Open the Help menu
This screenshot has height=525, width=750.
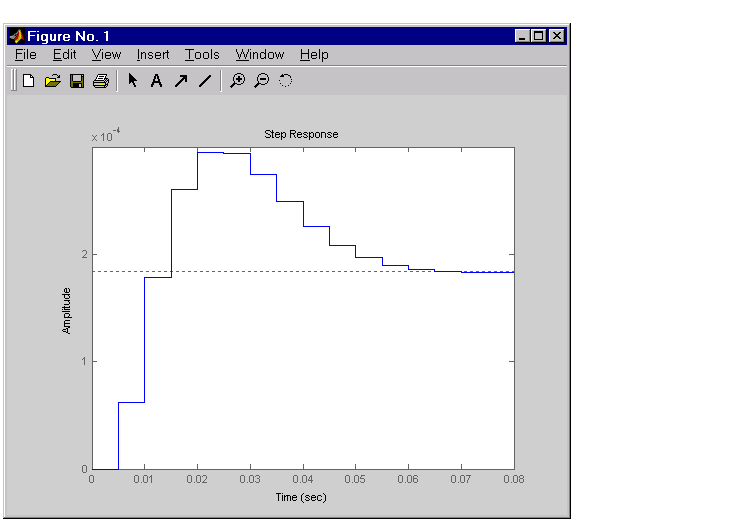pyautogui.click(x=314, y=55)
